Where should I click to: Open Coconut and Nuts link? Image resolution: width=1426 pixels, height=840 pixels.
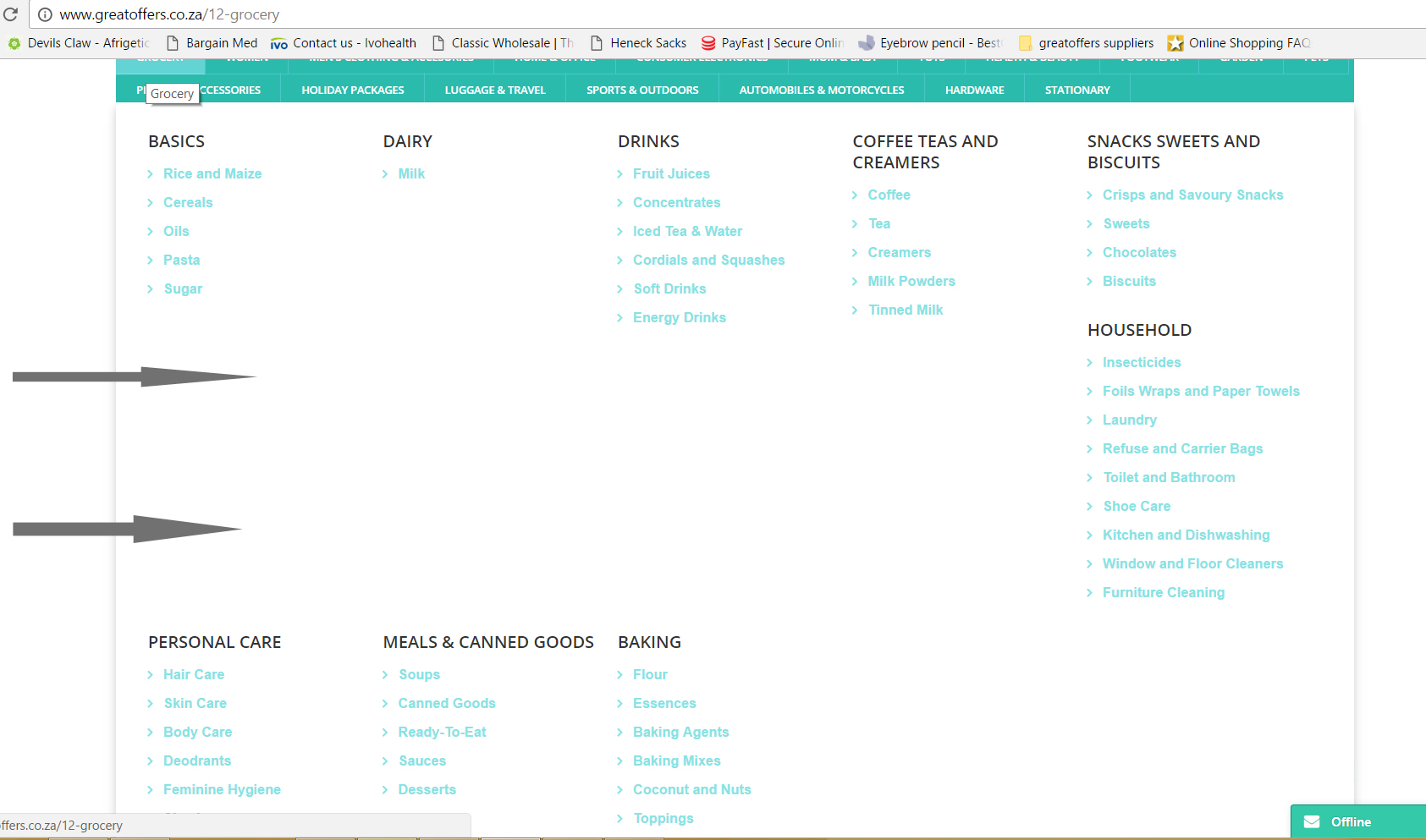point(692,789)
